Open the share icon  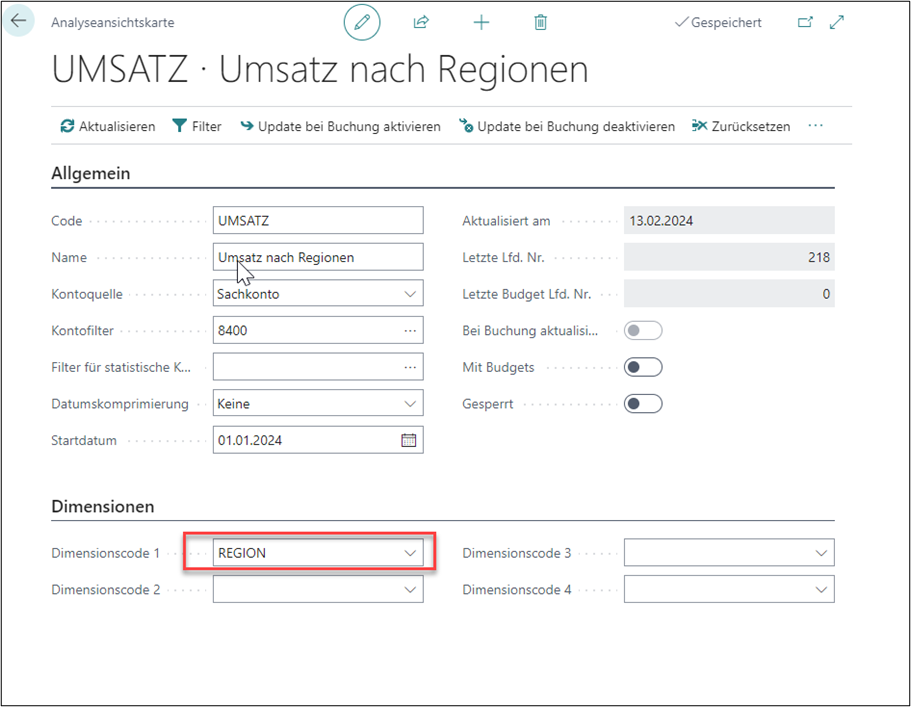[x=421, y=22]
